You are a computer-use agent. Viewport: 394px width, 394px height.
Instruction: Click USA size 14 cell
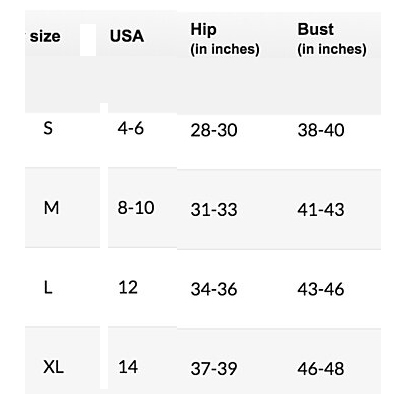point(128,367)
